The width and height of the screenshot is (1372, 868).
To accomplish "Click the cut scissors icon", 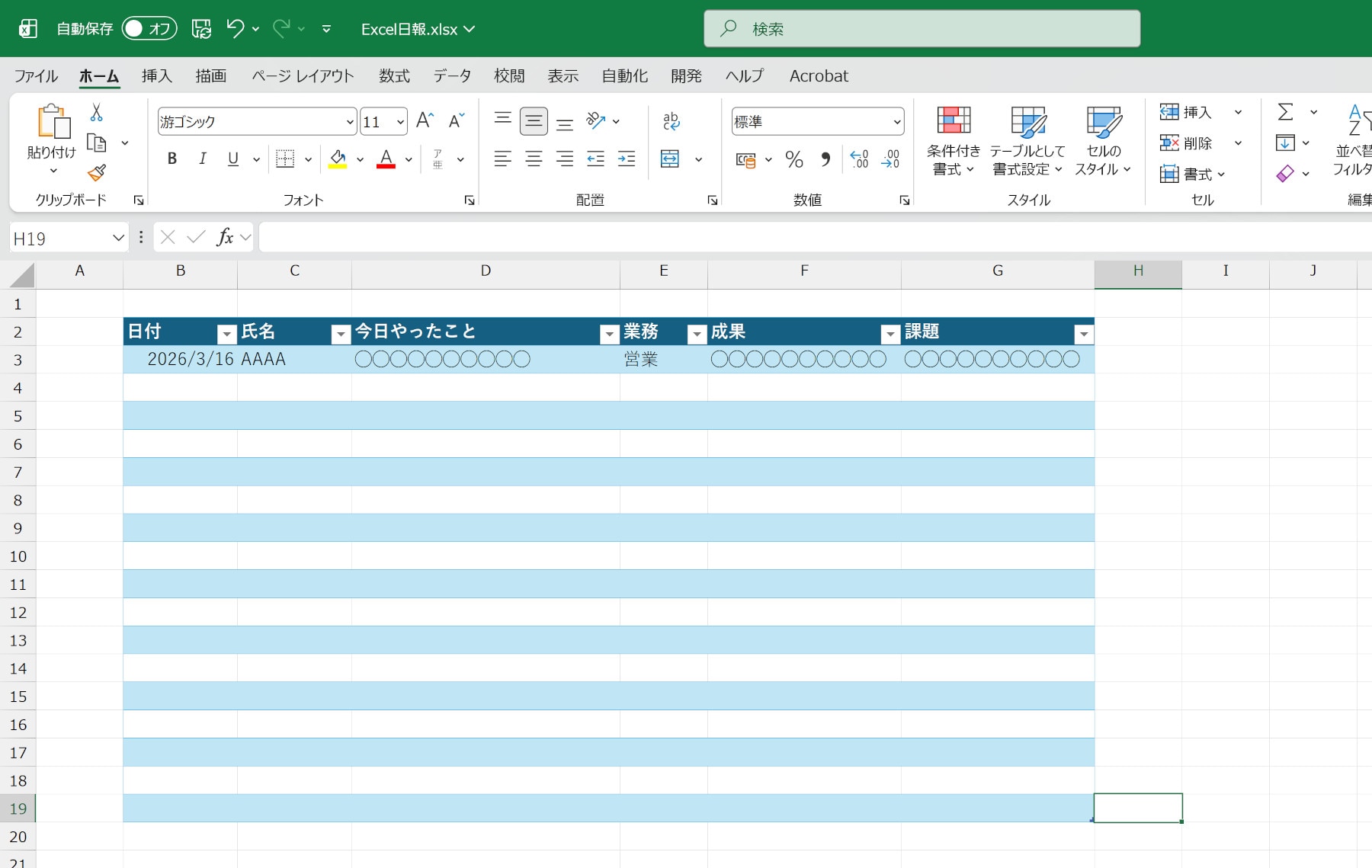I will tap(97, 113).
